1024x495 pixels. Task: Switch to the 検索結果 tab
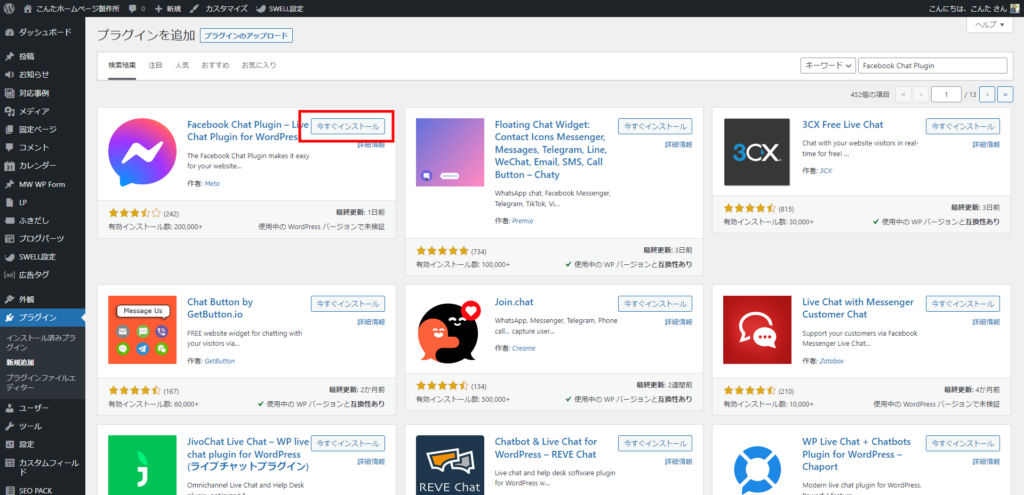tap(122, 65)
